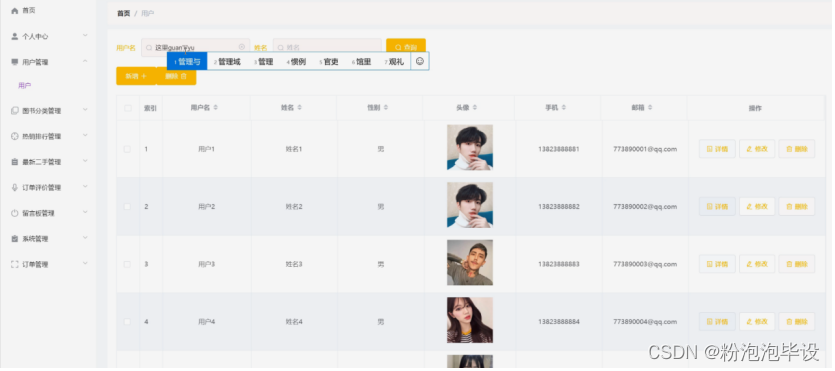This screenshot has height=371, width=835.
Task: Click the monitor icon beside 用户管理
Action: (x=15, y=62)
